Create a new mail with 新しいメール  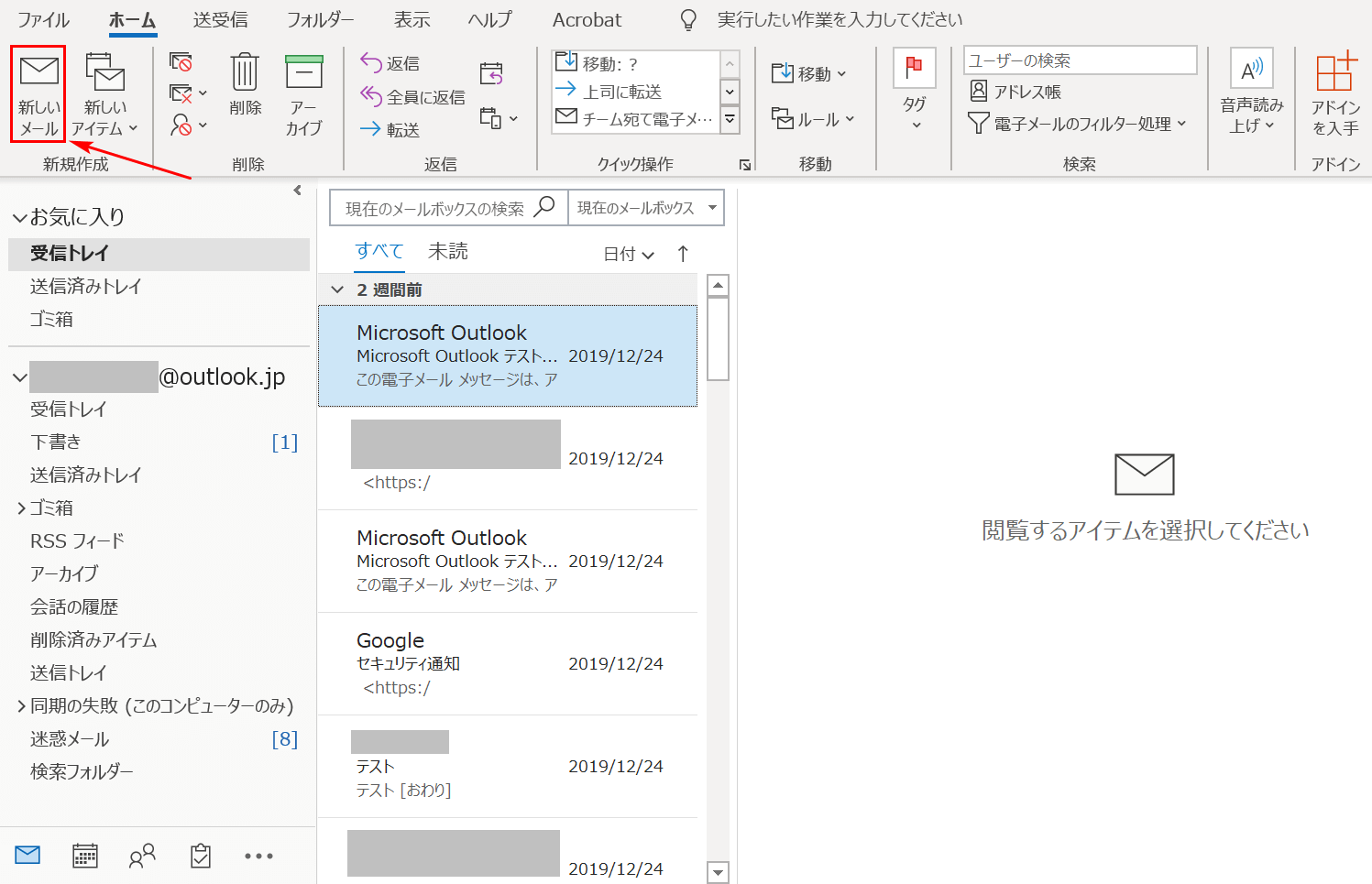coord(38,95)
